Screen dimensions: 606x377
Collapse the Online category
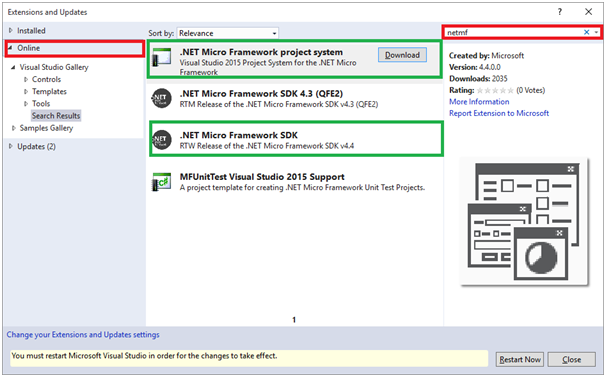pyautogui.click(x=10, y=48)
